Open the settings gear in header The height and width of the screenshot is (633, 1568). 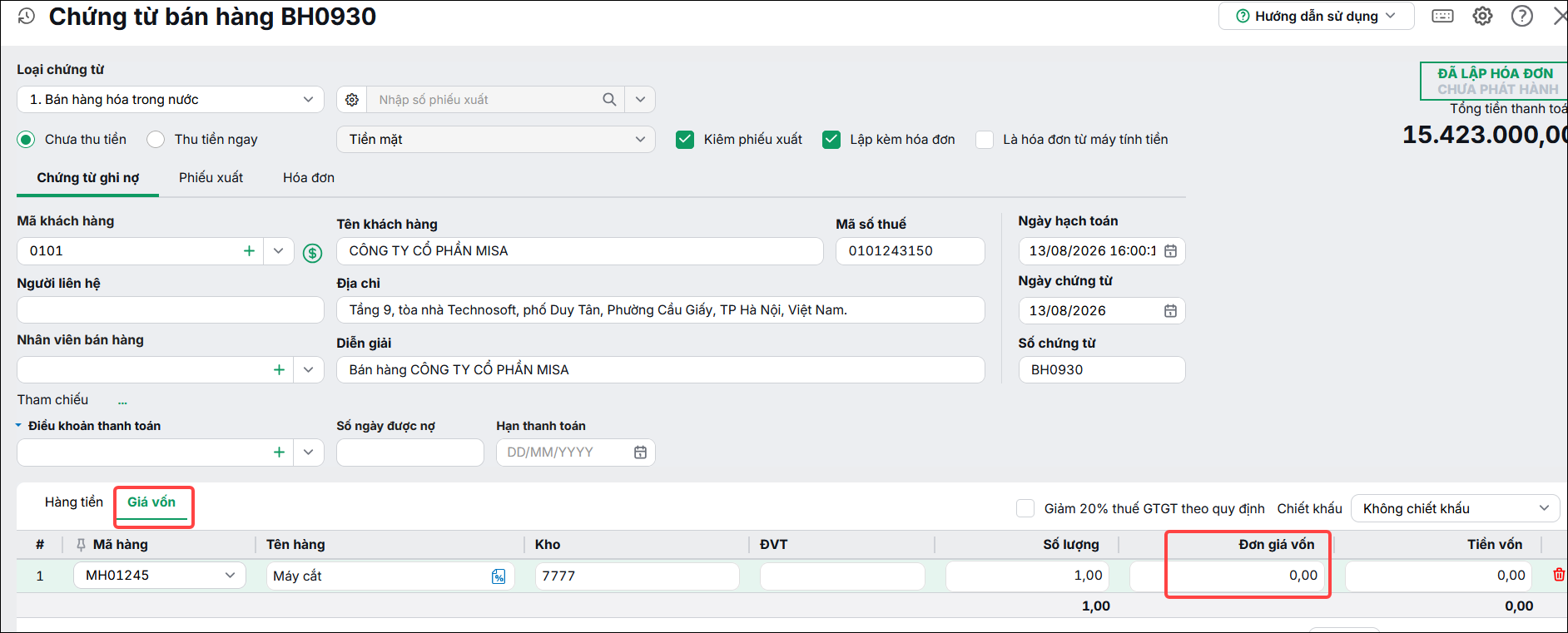1482,16
